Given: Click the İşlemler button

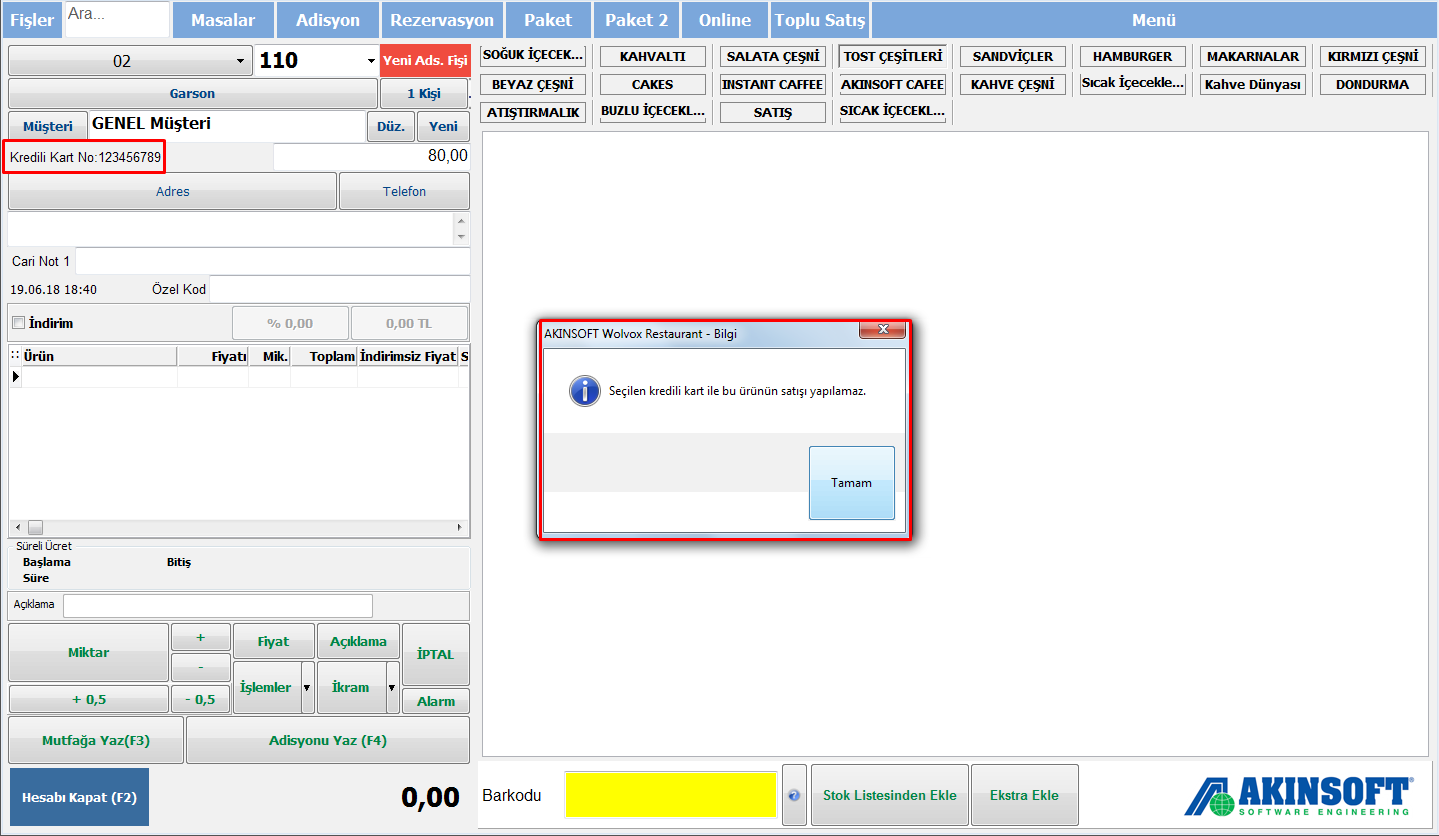Looking at the screenshot, I should point(266,688).
